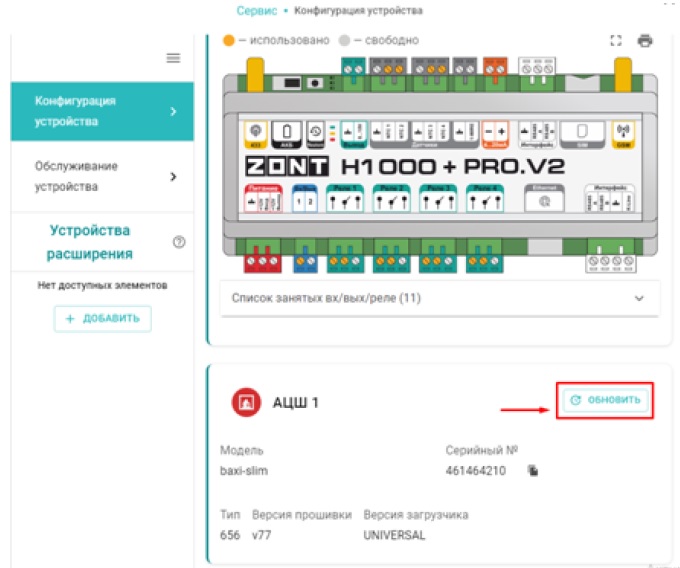Click the red АЦШ 1 adapter icon
This screenshot has height=568, width=680.
[244, 402]
